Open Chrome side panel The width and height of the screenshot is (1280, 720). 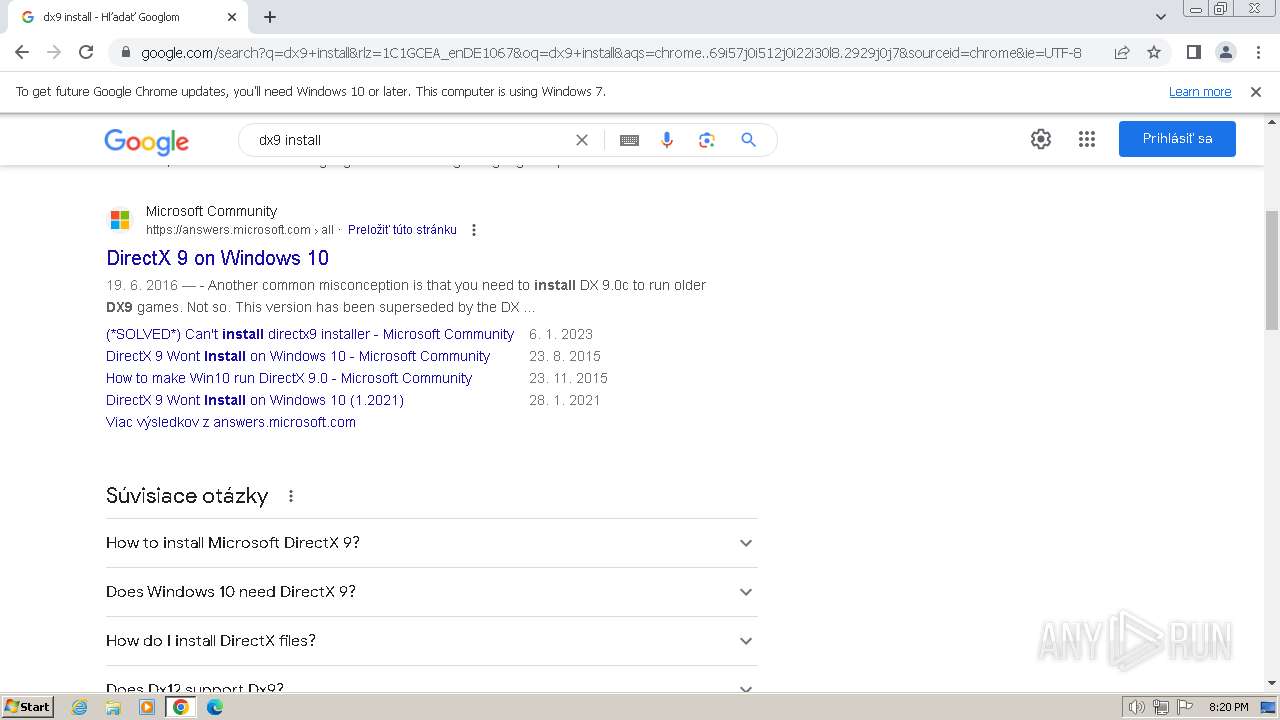click(x=1193, y=52)
